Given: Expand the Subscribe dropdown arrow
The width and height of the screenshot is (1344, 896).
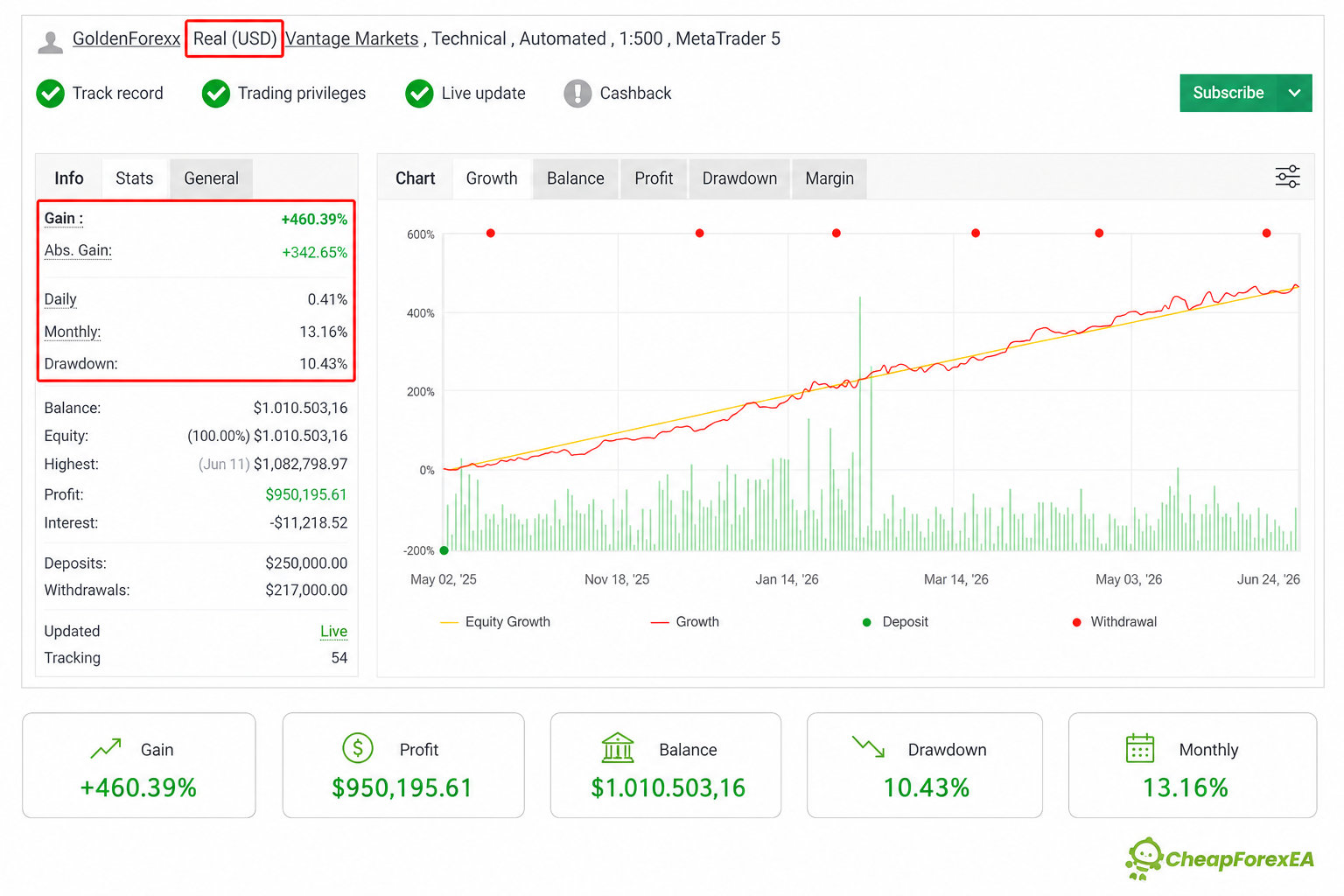Looking at the screenshot, I should (x=1294, y=93).
